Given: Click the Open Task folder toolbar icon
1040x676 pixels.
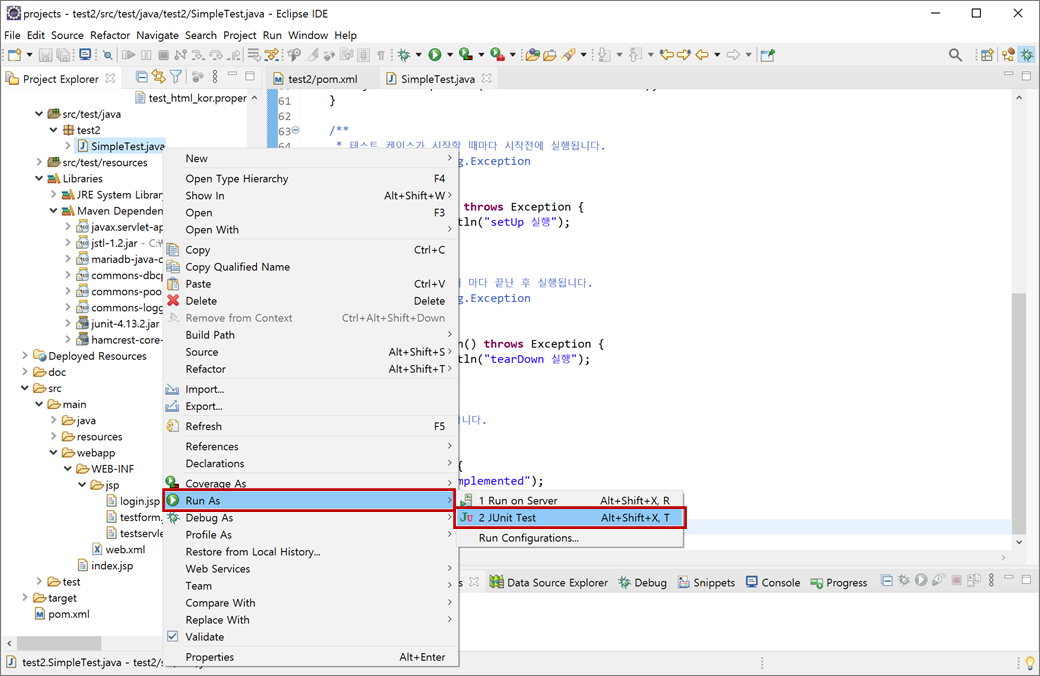Looking at the screenshot, I should coord(550,55).
